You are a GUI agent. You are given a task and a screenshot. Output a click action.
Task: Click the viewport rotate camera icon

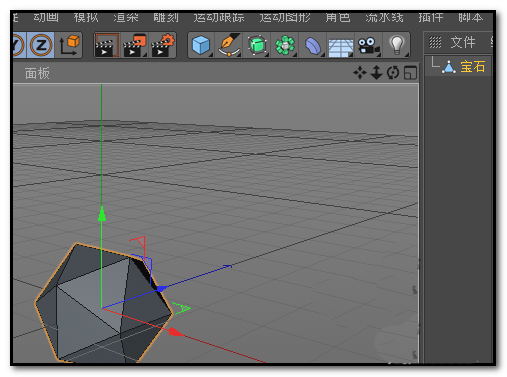click(393, 72)
